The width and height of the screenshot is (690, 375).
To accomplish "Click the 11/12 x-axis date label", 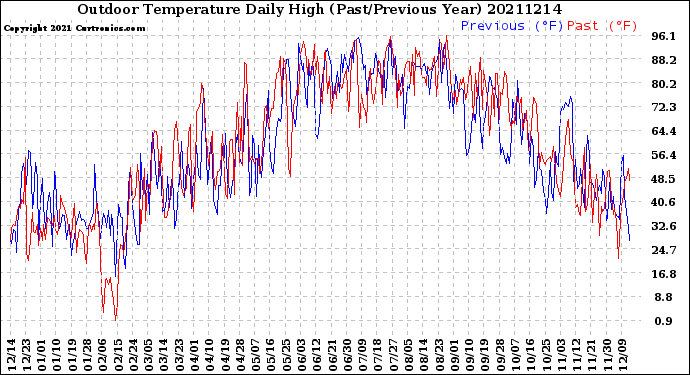I will click(575, 355).
